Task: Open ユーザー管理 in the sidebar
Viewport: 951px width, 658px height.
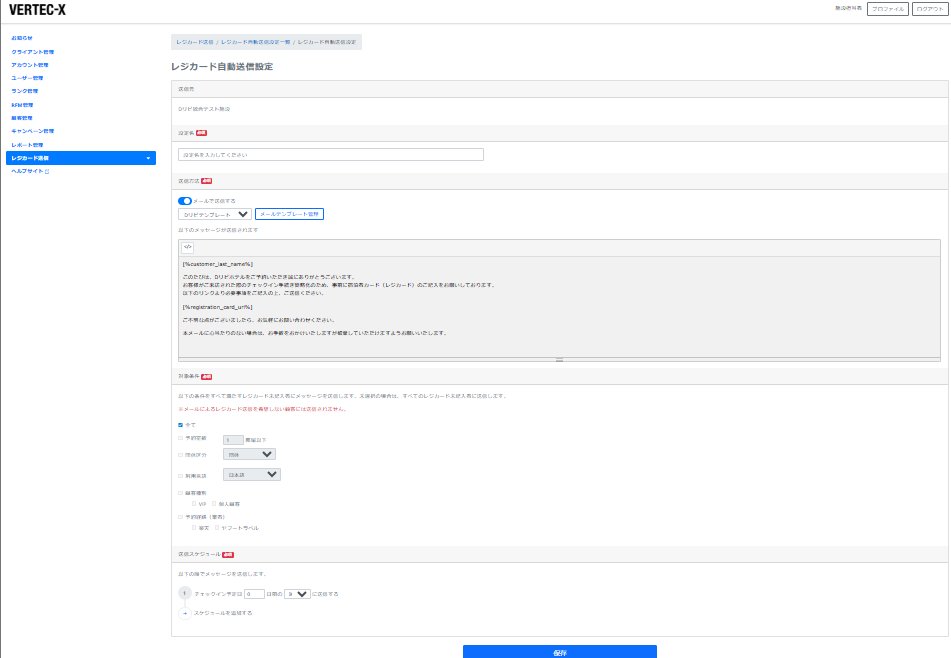Action: coord(27,78)
